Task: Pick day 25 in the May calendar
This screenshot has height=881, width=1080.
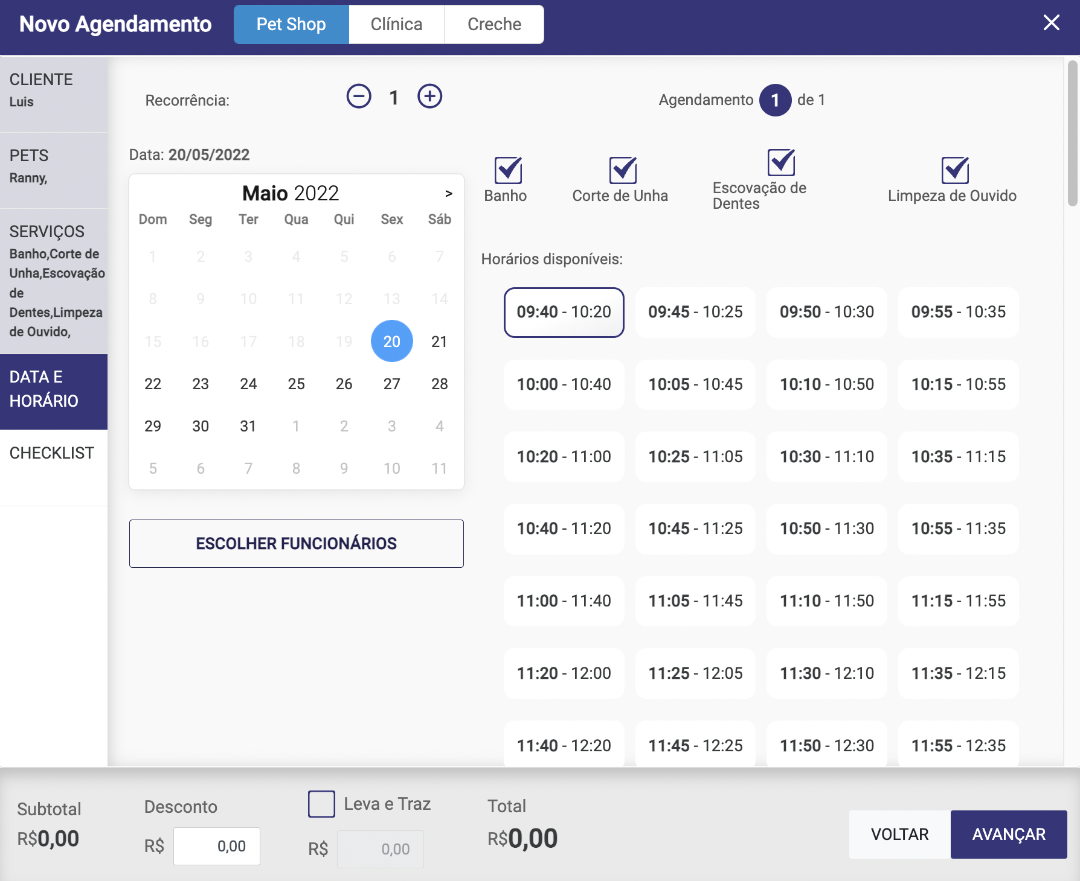Action: [296, 384]
